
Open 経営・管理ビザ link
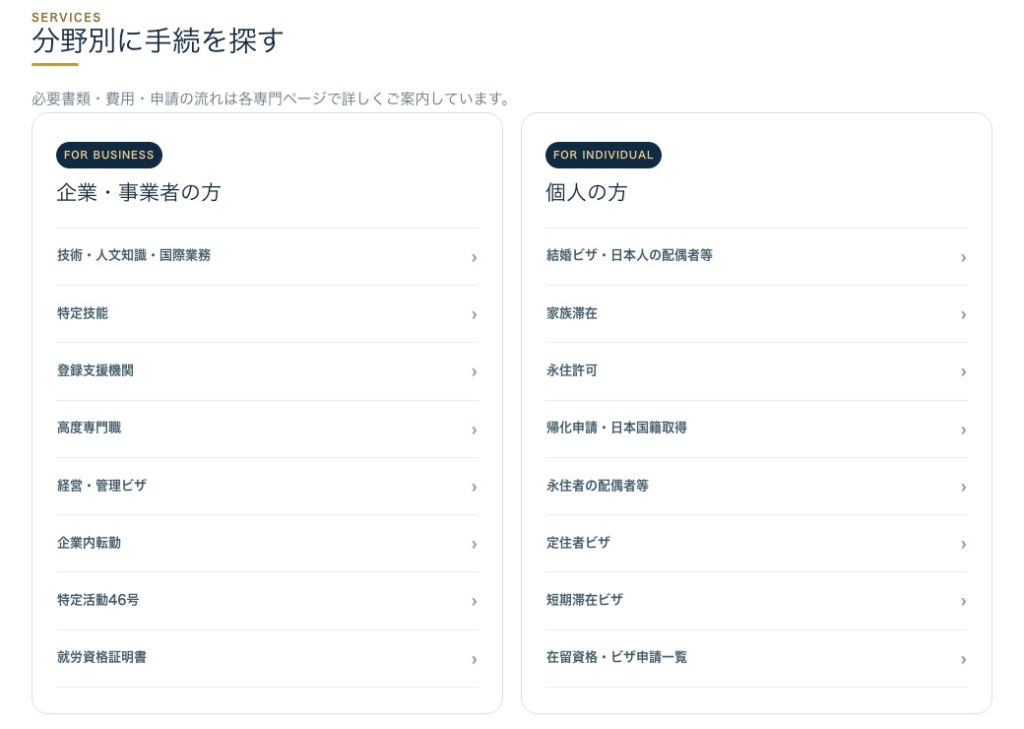267,487
